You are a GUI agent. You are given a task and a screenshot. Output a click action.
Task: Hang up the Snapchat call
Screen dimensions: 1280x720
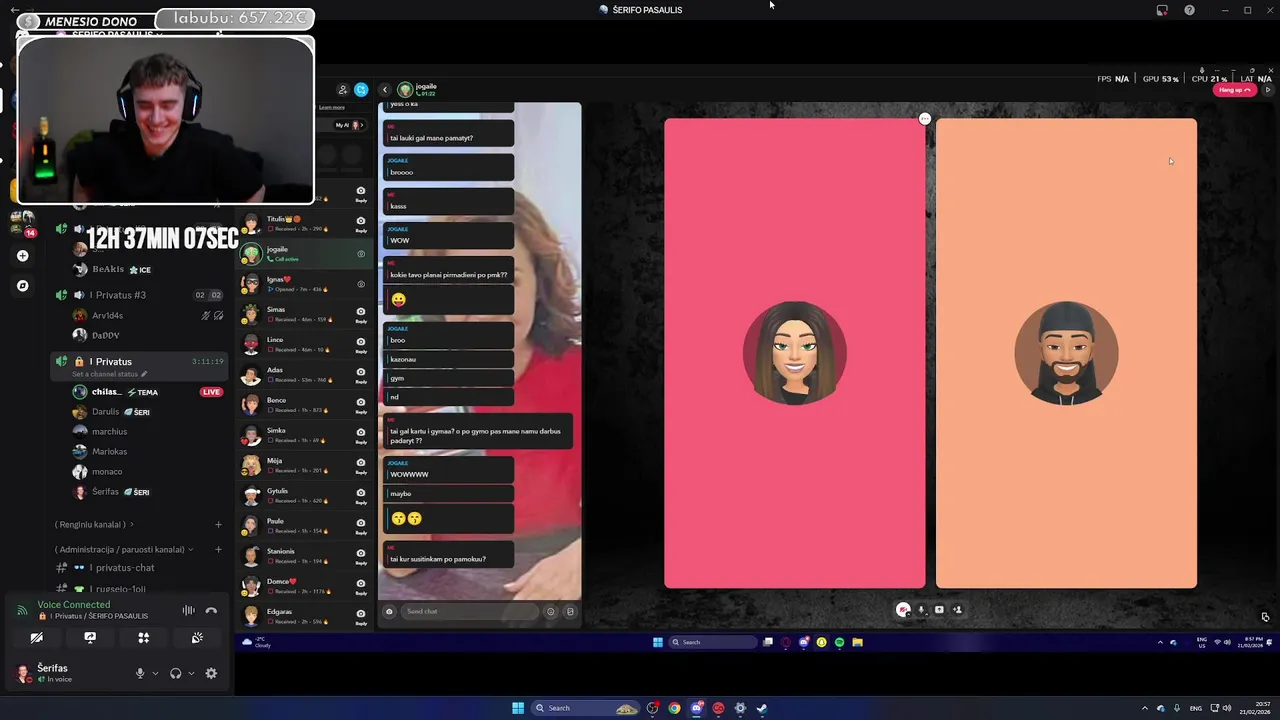pos(1235,90)
